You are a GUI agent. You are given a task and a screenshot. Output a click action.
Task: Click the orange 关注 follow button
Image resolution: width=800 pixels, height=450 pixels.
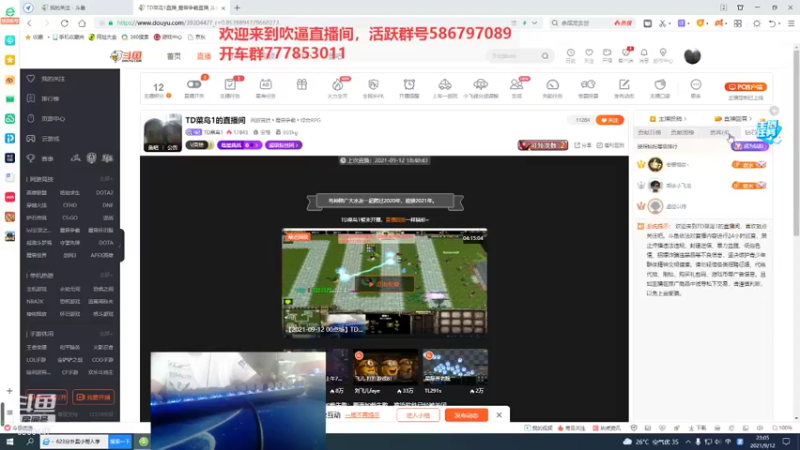610,120
